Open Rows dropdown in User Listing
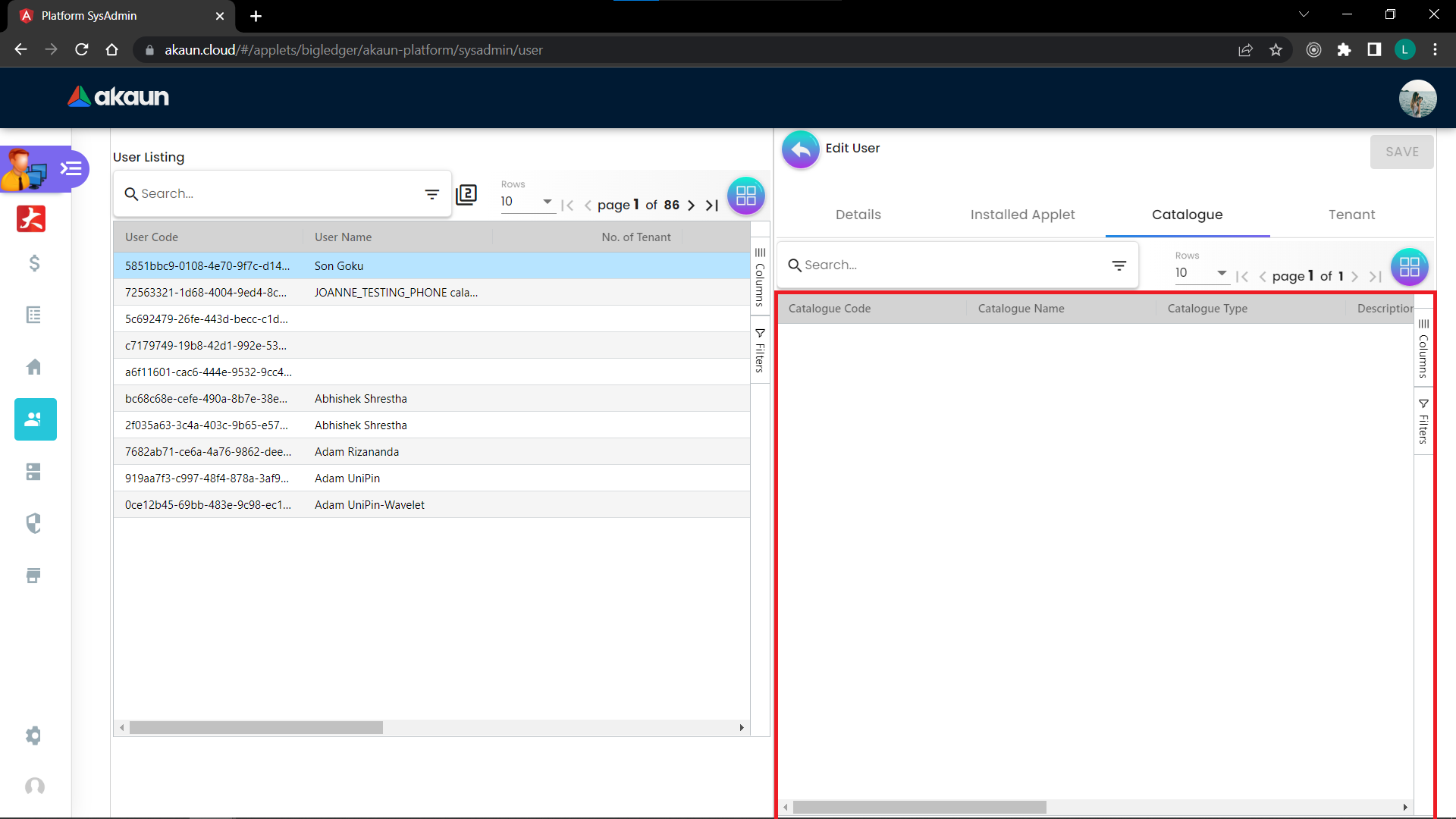 [x=526, y=202]
